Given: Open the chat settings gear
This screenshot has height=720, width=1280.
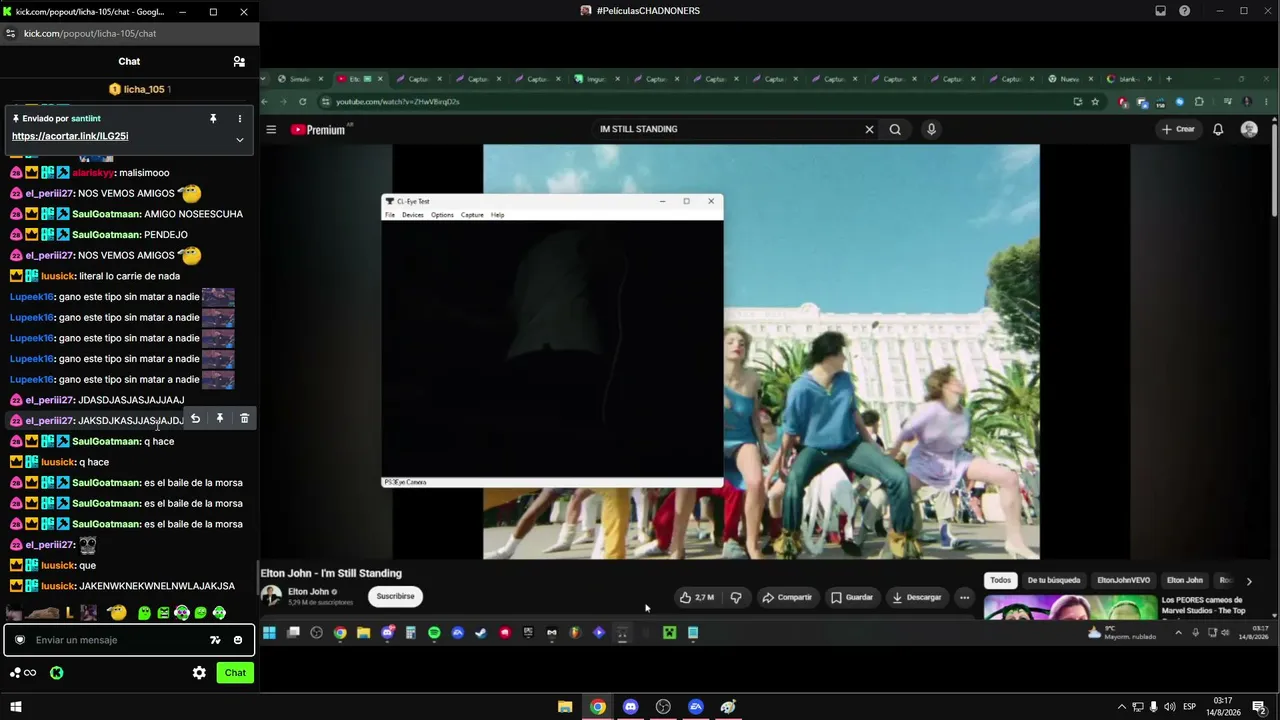Looking at the screenshot, I should [x=199, y=673].
